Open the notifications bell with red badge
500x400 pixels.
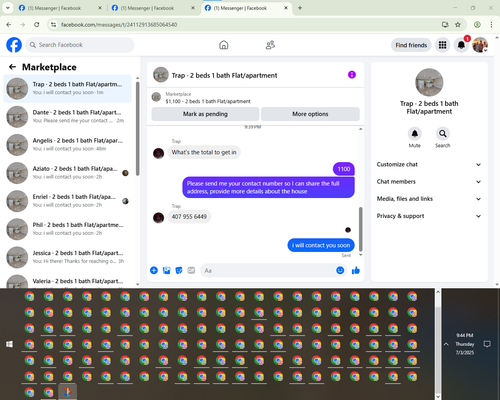click(x=461, y=45)
